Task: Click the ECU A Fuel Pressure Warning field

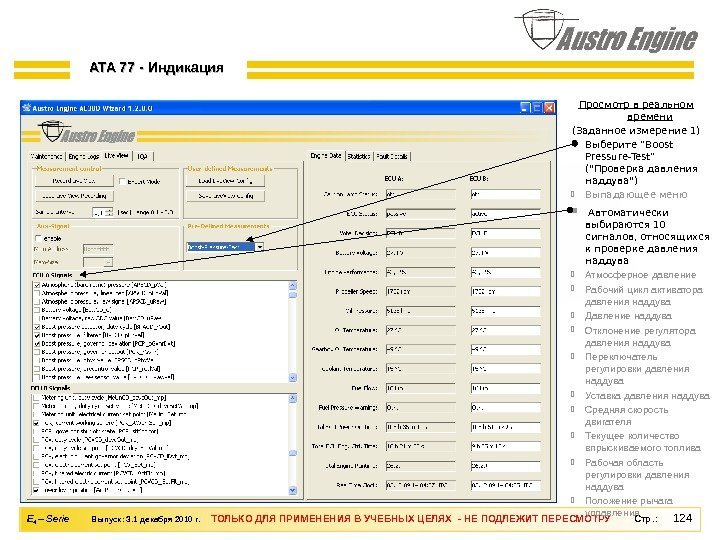Action: pyautogui.click(x=420, y=408)
